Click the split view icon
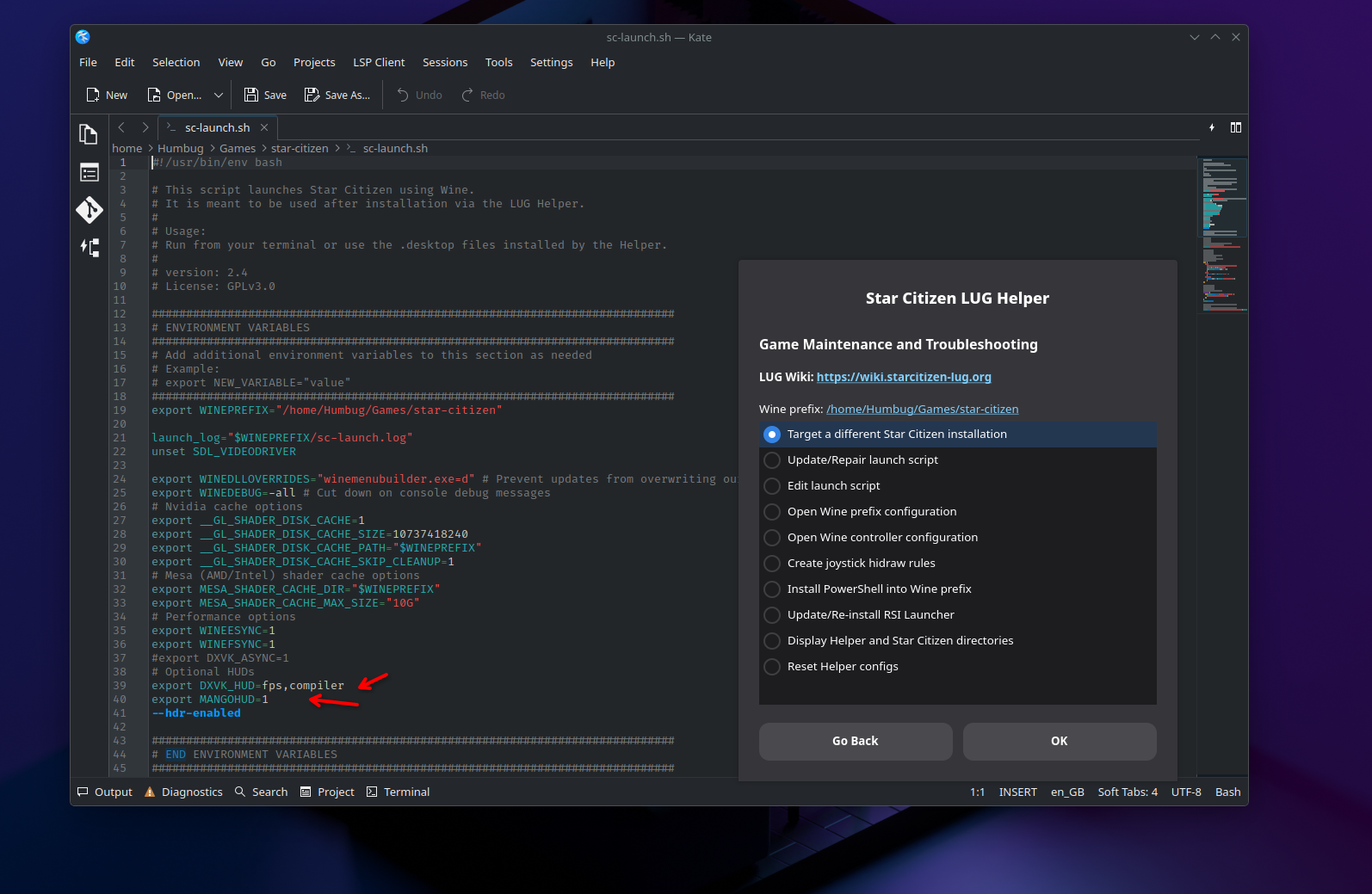The height and width of the screenshot is (894, 1372). (x=1236, y=127)
